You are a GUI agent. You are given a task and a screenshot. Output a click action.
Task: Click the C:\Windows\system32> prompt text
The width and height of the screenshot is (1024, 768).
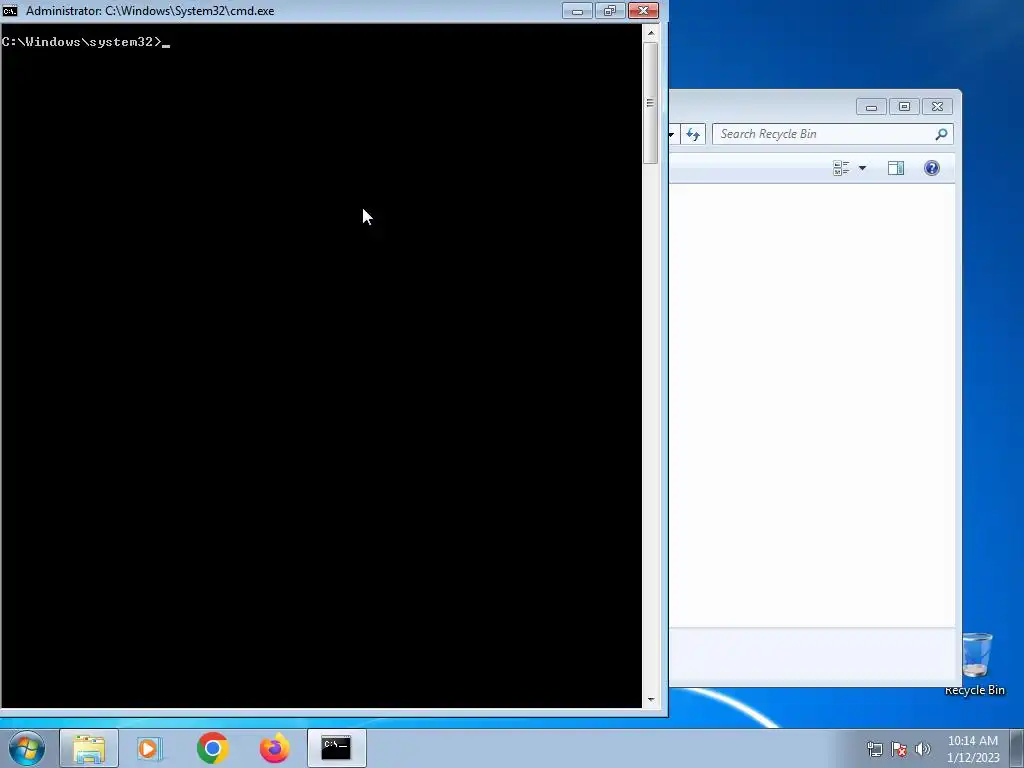point(82,42)
